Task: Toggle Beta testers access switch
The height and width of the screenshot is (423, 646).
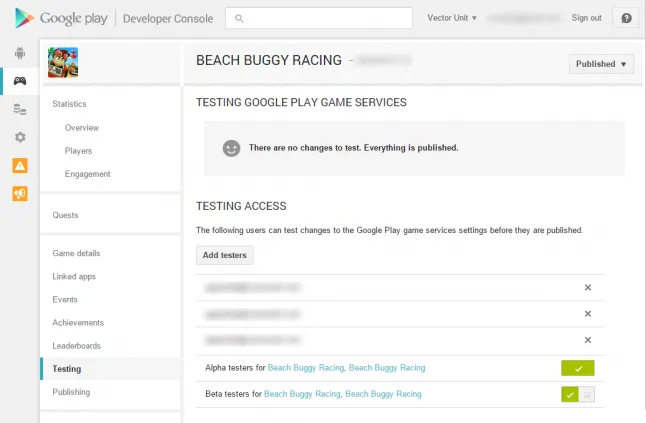Action: pyautogui.click(x=578, y=395)
